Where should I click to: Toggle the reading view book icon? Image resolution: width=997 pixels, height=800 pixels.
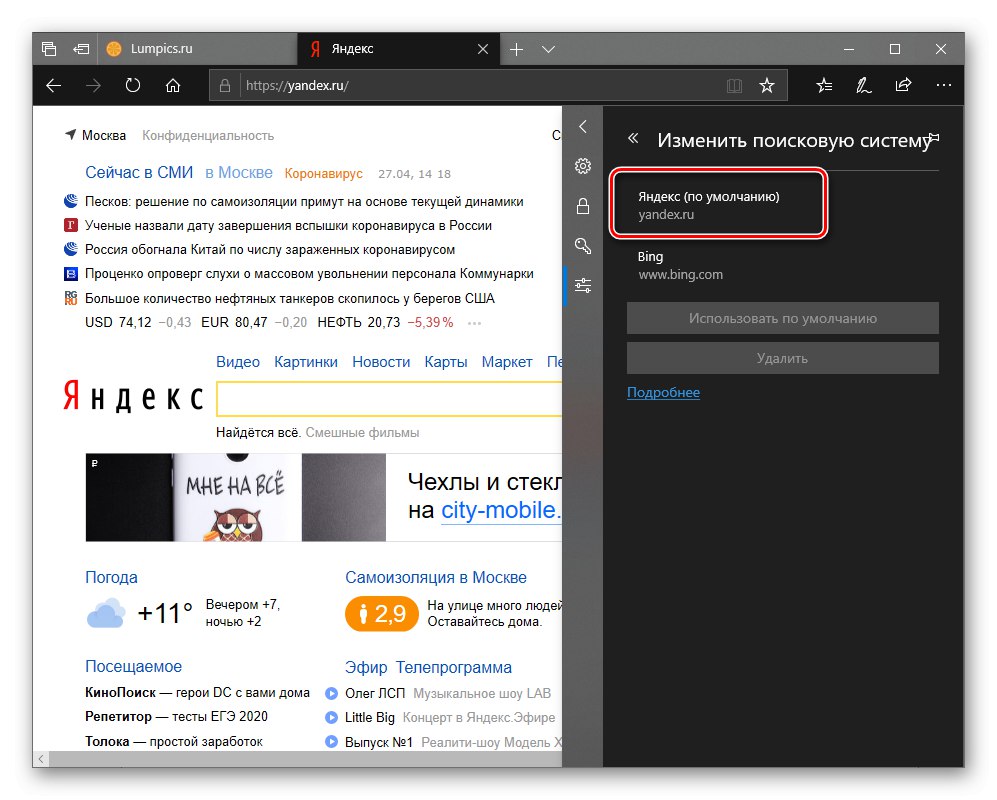(x=734, y=85)
